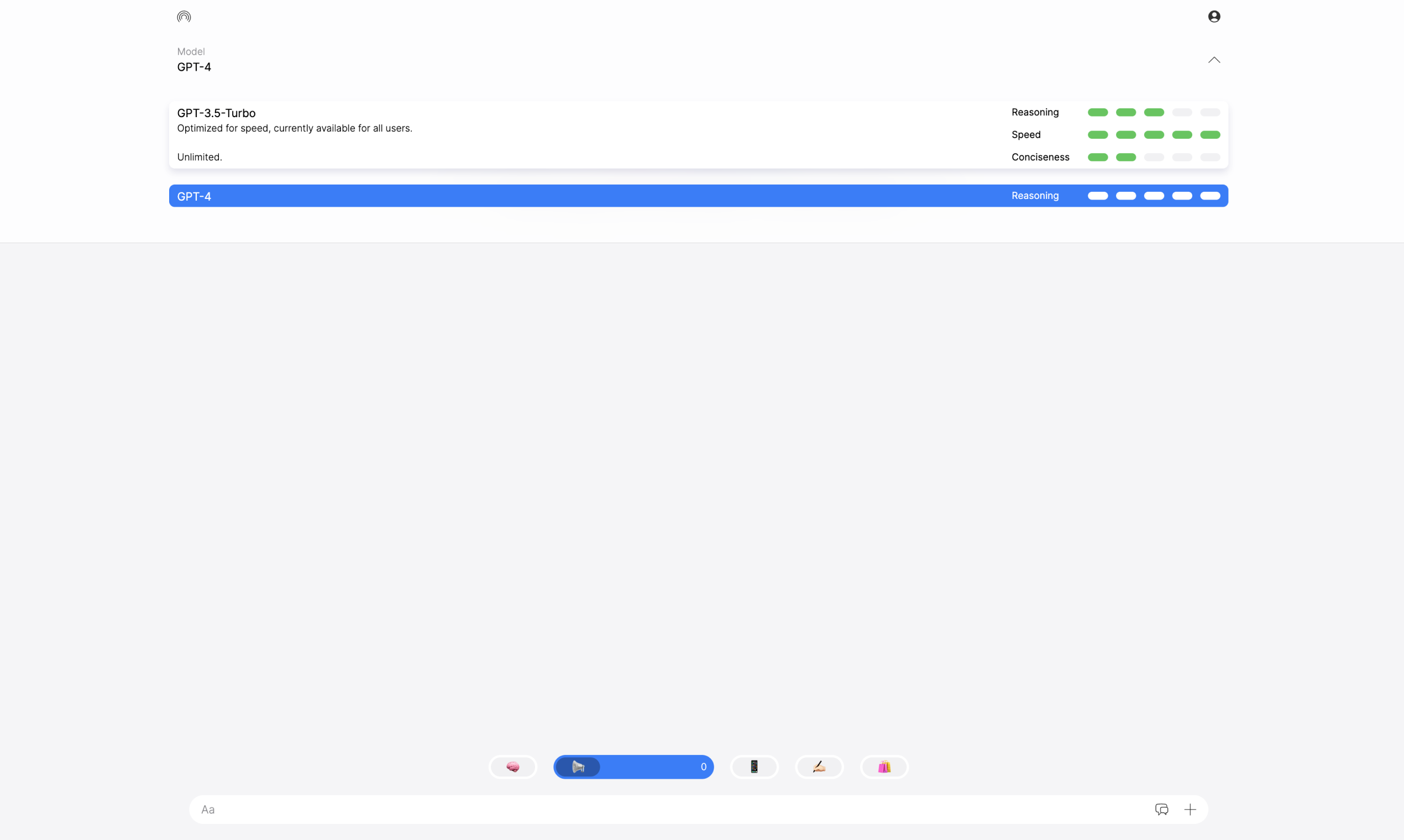Click the counter '0' in blue pill
1404x840 pixels.
pyautogui.click(x=704, y=767)
